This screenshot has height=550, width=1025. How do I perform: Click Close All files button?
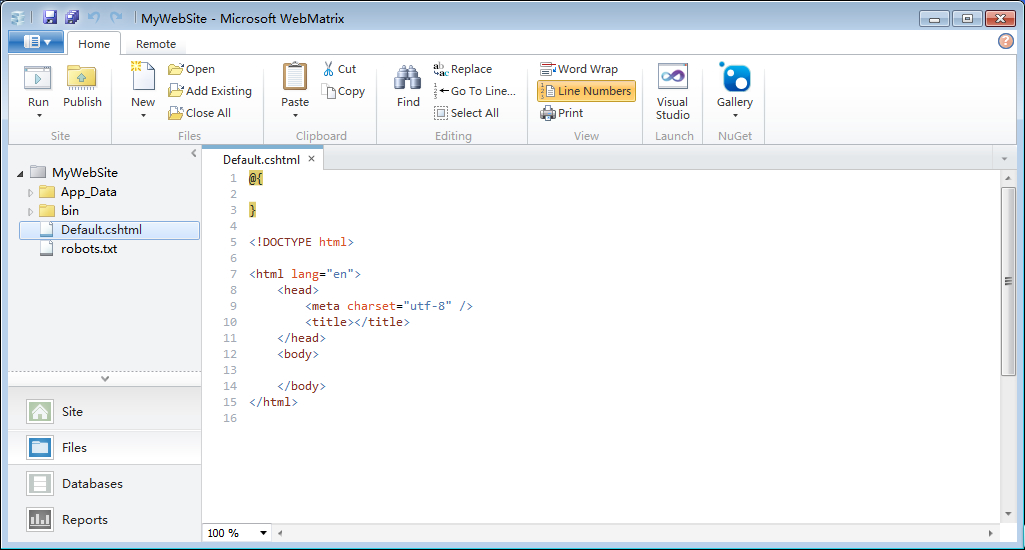199,112
